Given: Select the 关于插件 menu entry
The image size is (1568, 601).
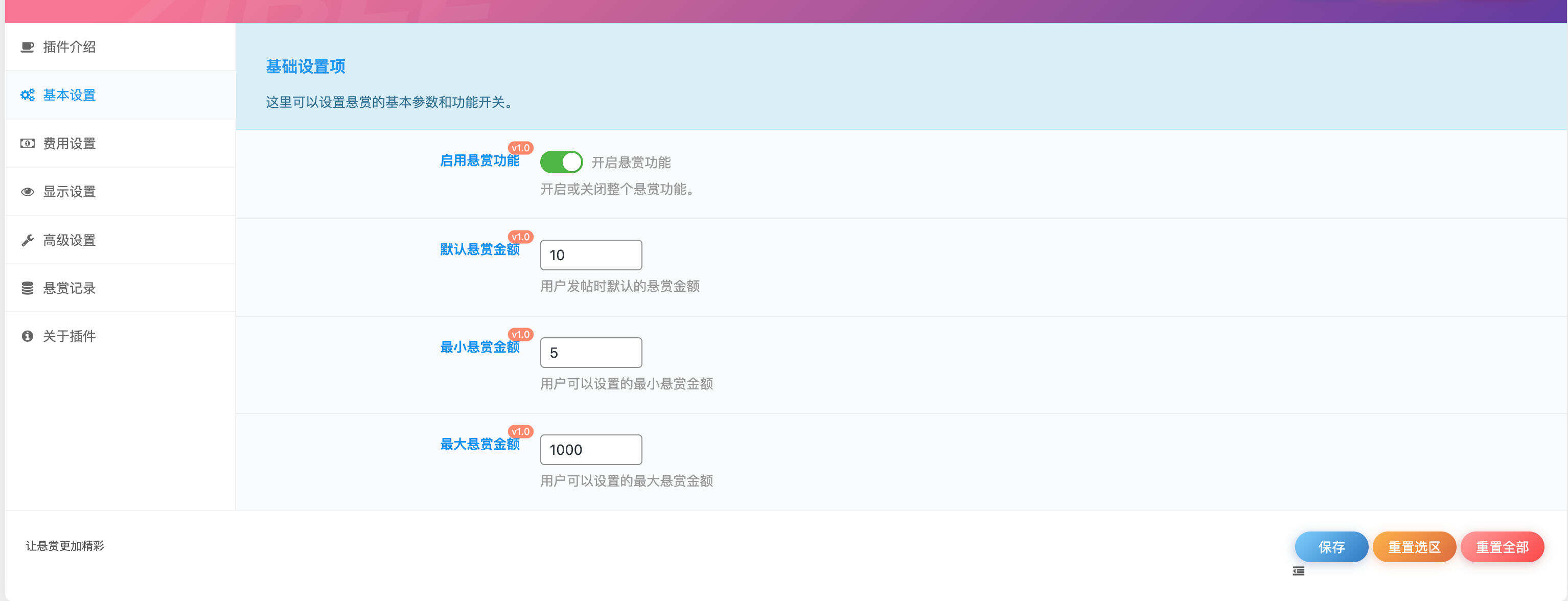Looking at the screenshot, I should pyautogui.click(x=68, y=336).
